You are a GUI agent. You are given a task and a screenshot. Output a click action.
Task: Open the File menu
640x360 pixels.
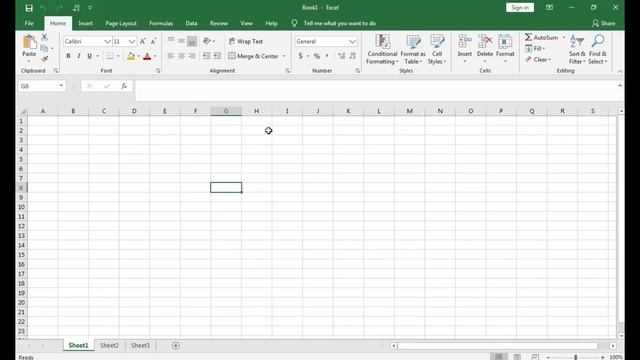tap(29, 23)
